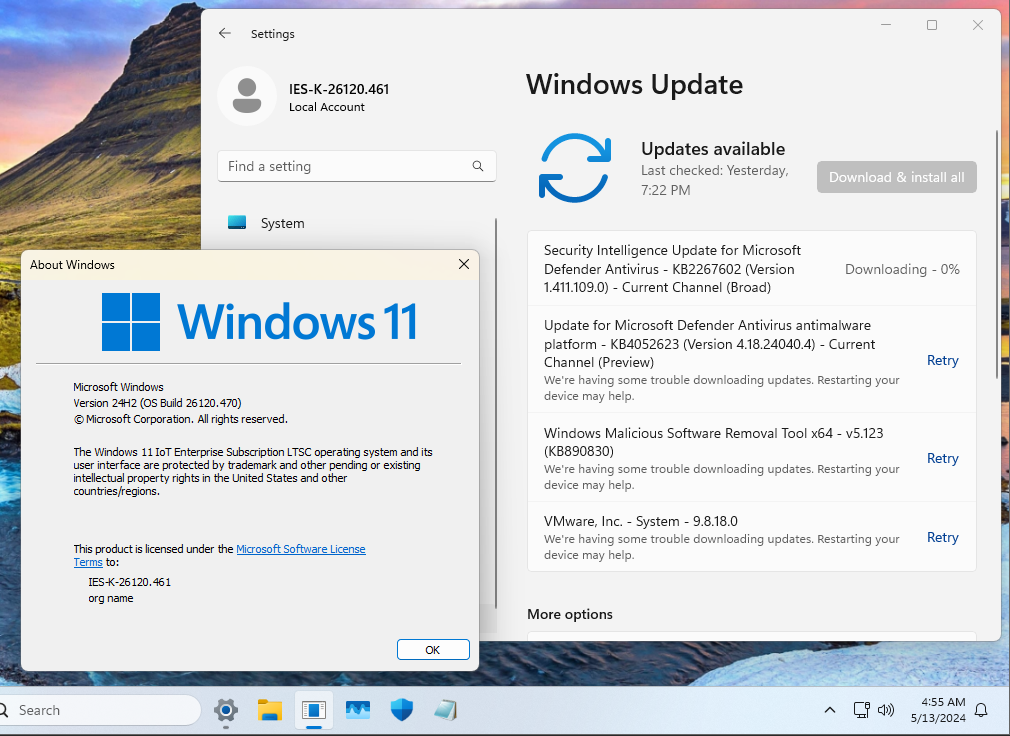Screen dimensions: 1010x736
Task: Click the Settings sidebar scrollbar
Action: [x=495, y=413]
